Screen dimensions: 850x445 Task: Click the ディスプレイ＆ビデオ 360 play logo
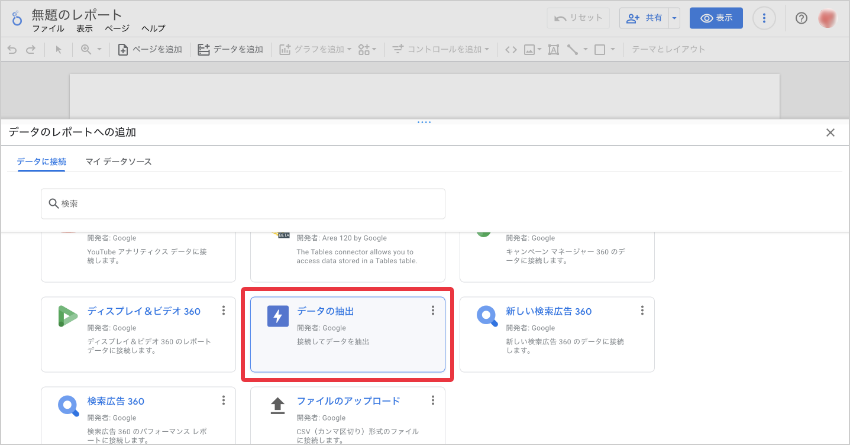[x=67, y=316]
